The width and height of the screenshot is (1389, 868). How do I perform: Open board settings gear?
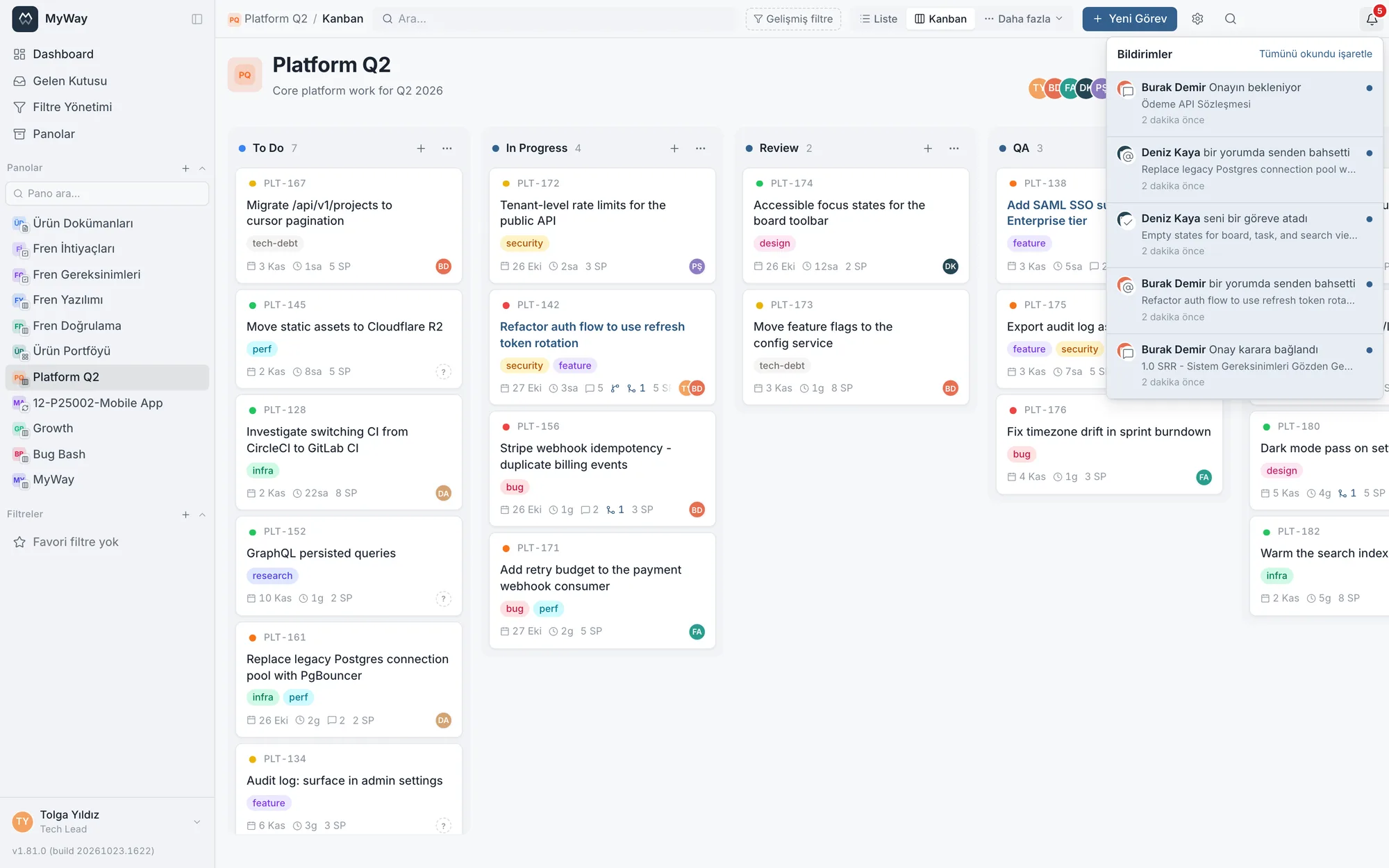[x=1197, y=19]
